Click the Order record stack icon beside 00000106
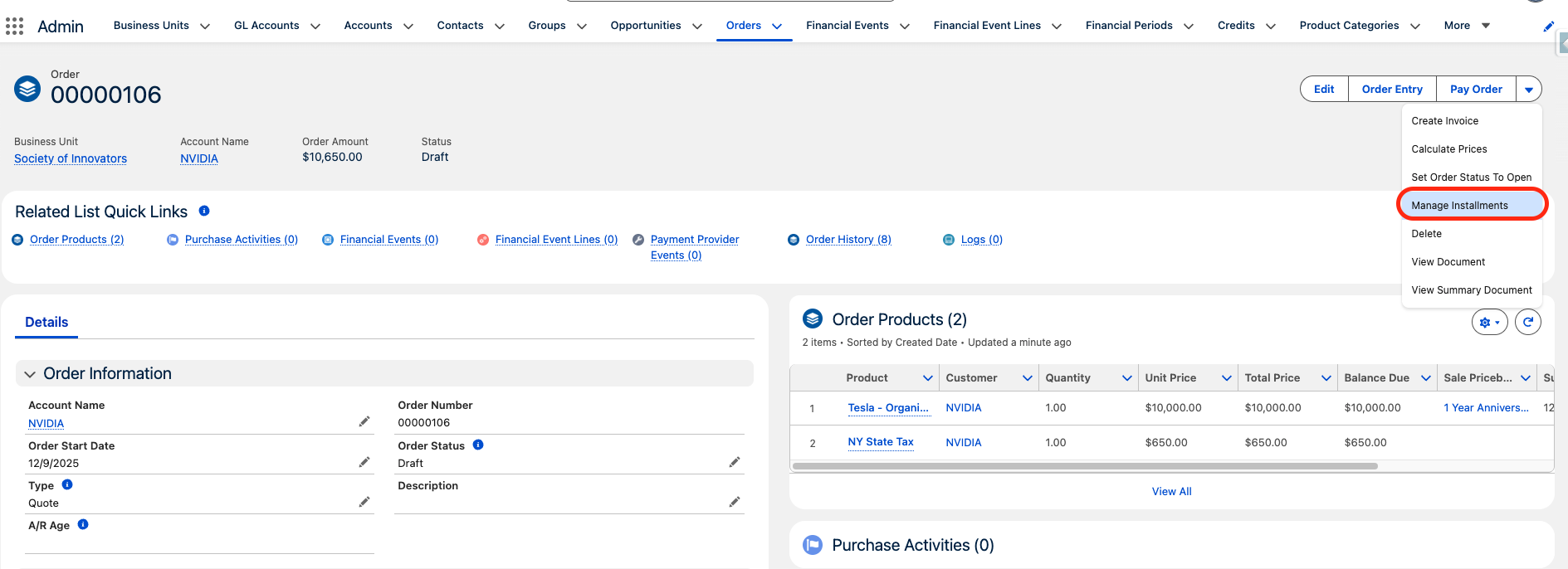 coord(27,88)
